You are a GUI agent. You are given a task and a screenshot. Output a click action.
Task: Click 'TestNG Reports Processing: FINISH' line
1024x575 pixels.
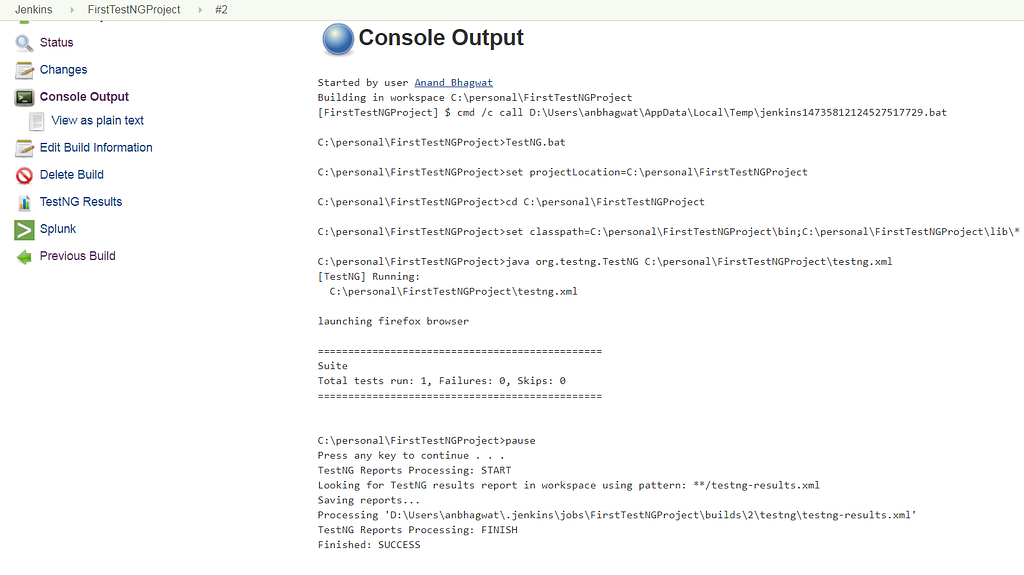pos(417,530)
